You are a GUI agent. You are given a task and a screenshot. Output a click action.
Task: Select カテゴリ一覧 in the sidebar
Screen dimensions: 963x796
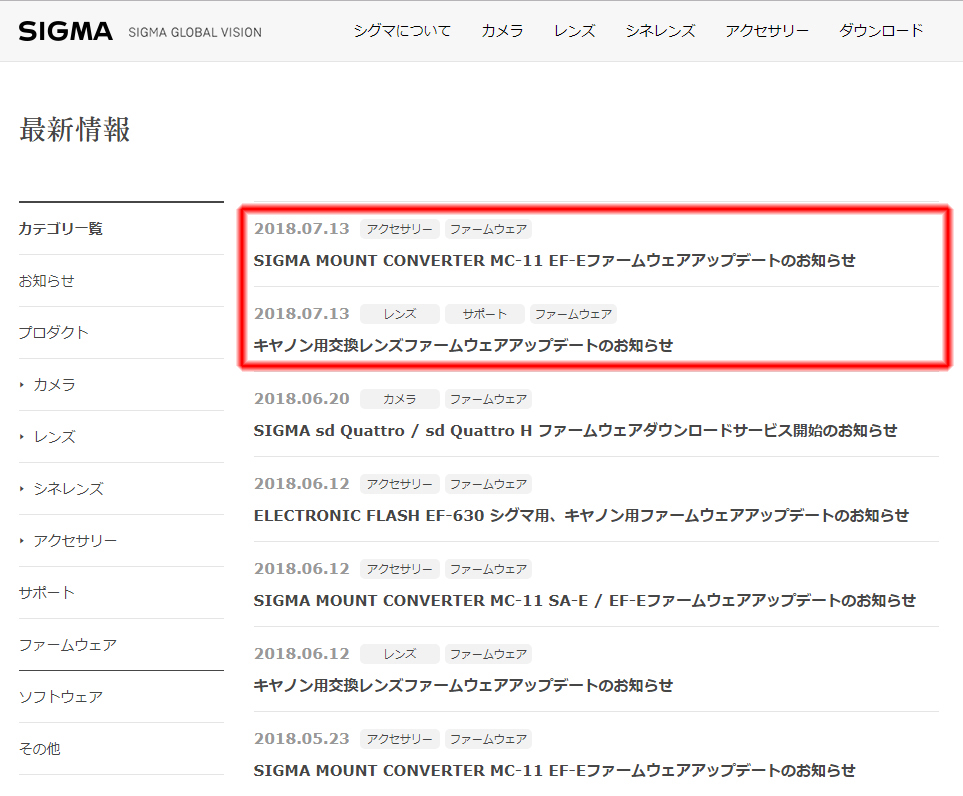pos(60,228)
